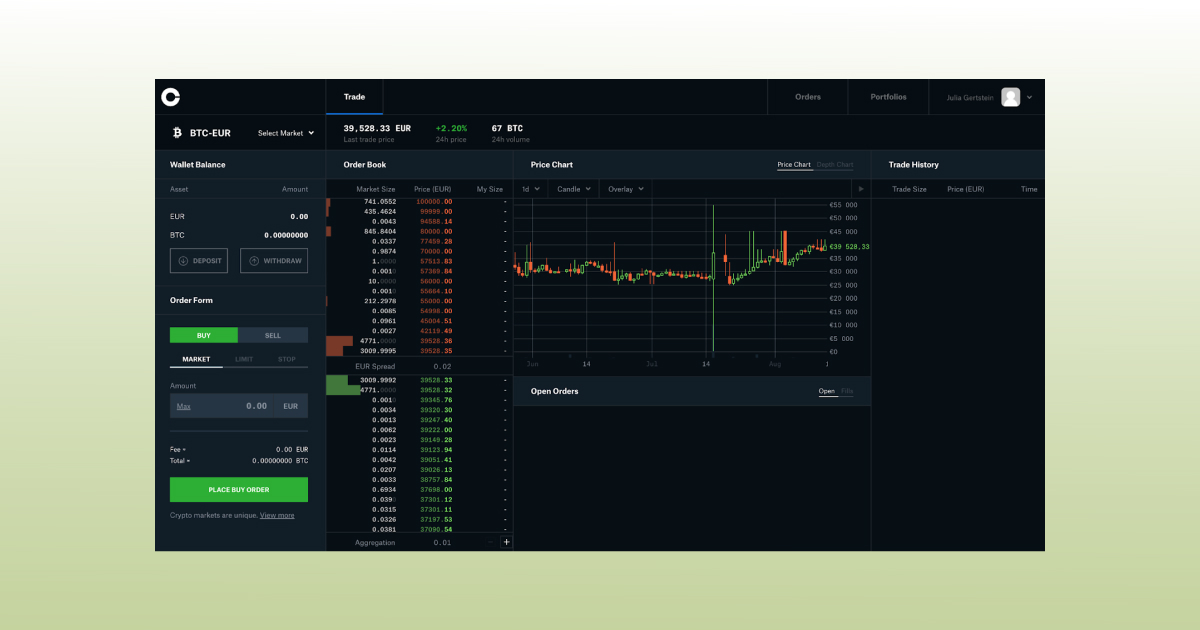1200x630 pixels.
Task: Increase aggregation with the plus icon
Action: click(x=506, y=541)
